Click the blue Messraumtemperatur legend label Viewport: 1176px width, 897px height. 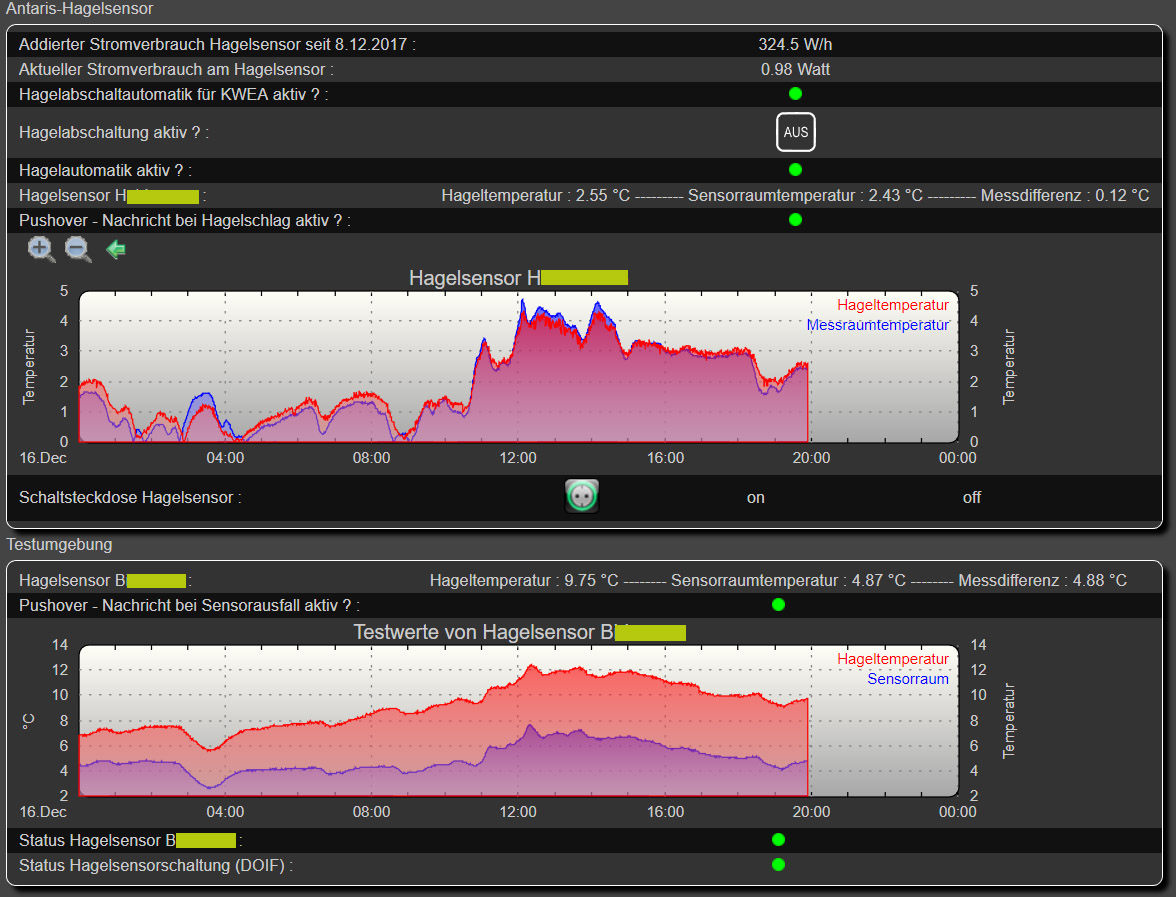pyautogui.click(x=877, y=325)
